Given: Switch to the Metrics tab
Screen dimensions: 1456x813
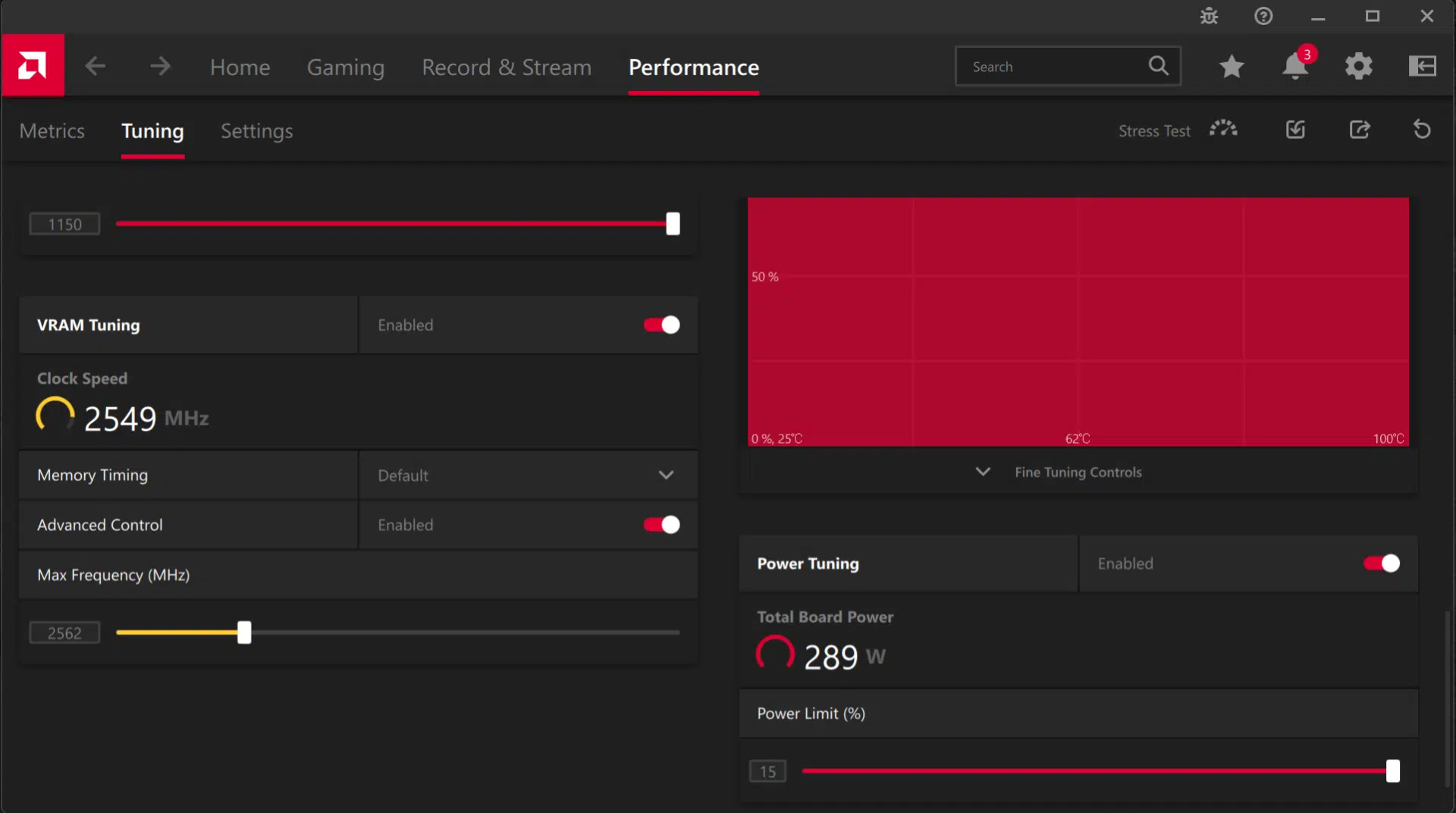Looking at the screenshot, I should (x=52, y=130).
